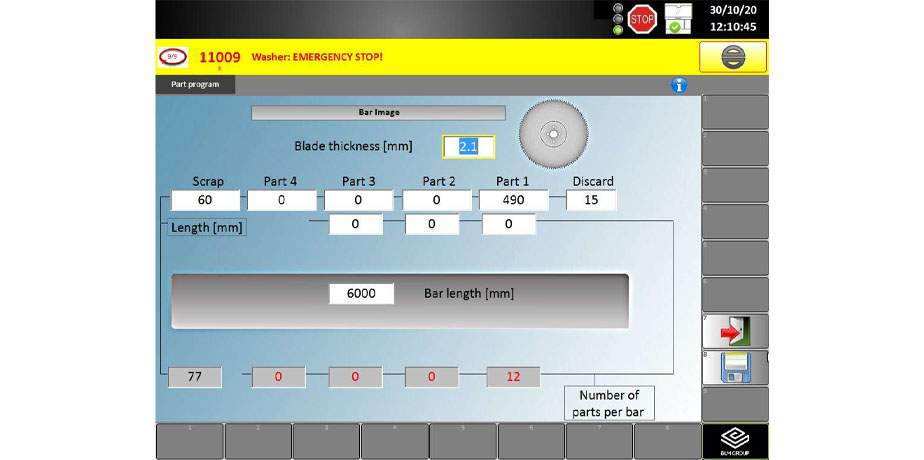Open the blue information icon

679,86
